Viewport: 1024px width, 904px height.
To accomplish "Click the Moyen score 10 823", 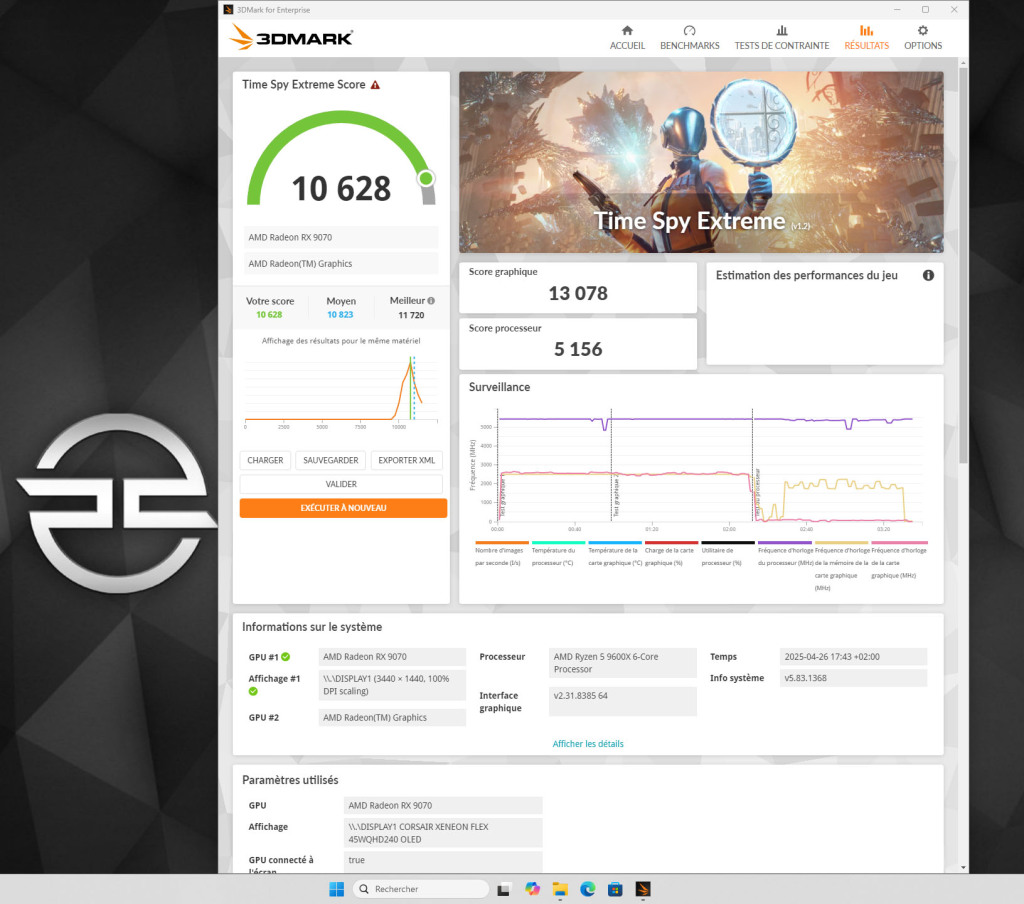I will click(340, 314).
